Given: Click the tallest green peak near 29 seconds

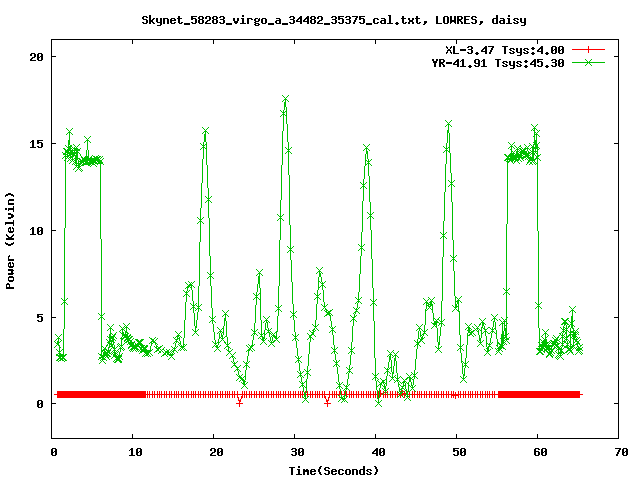Looking at the screenshot, I should click(285, 99).
